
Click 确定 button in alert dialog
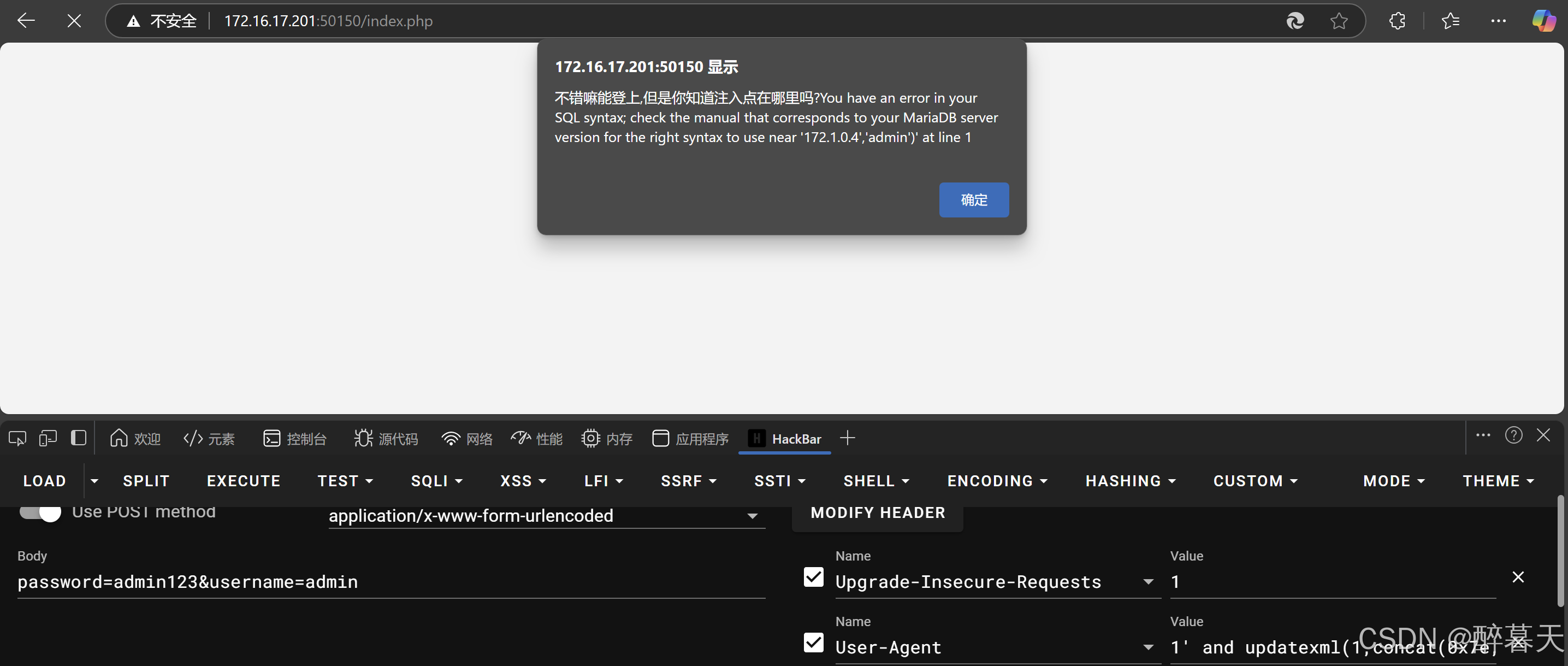(x=973, y=199)
